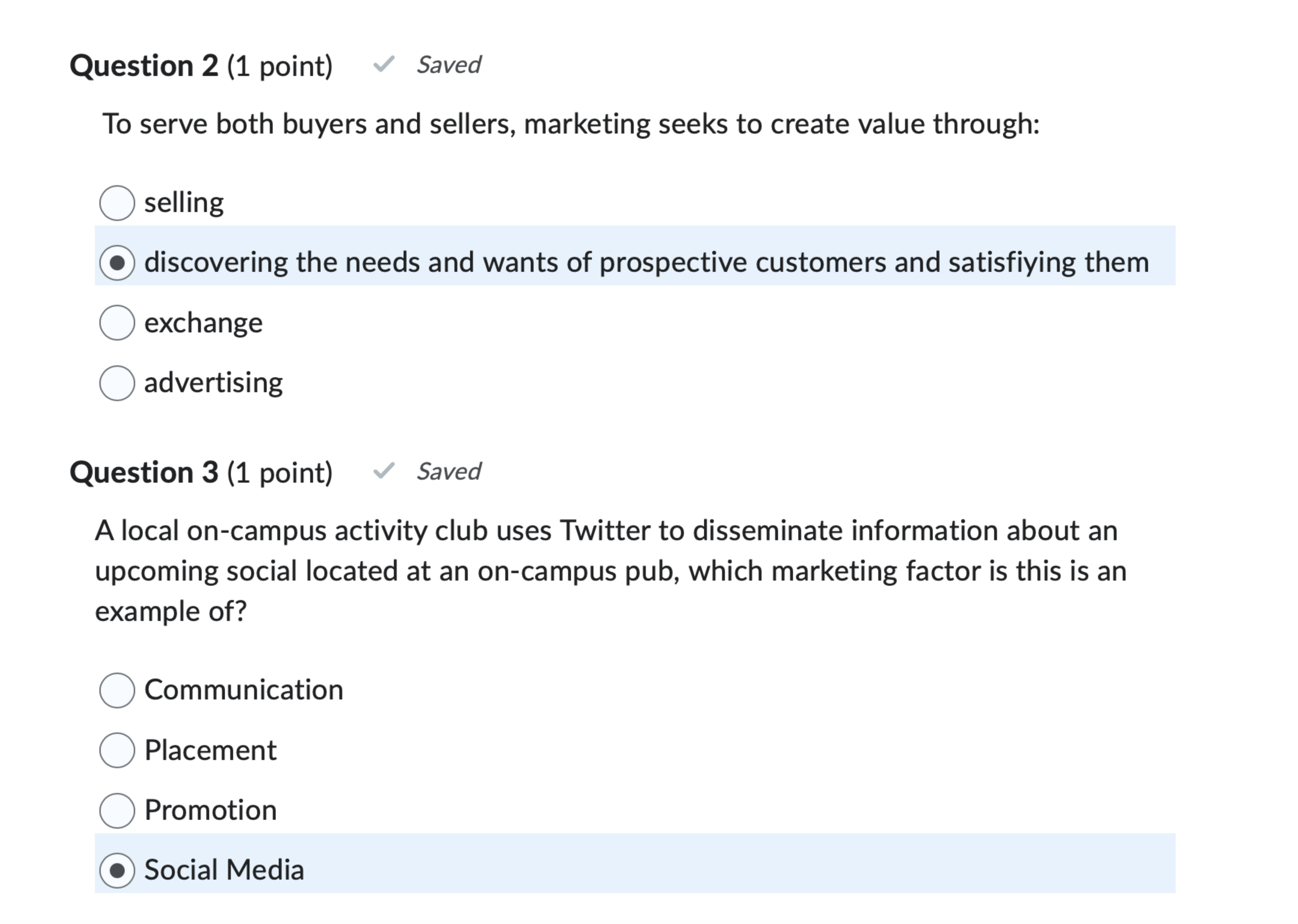Choose 'Communication' for Question 3
This screenshot has width=1298, height=924.
[x=117, y=690]
